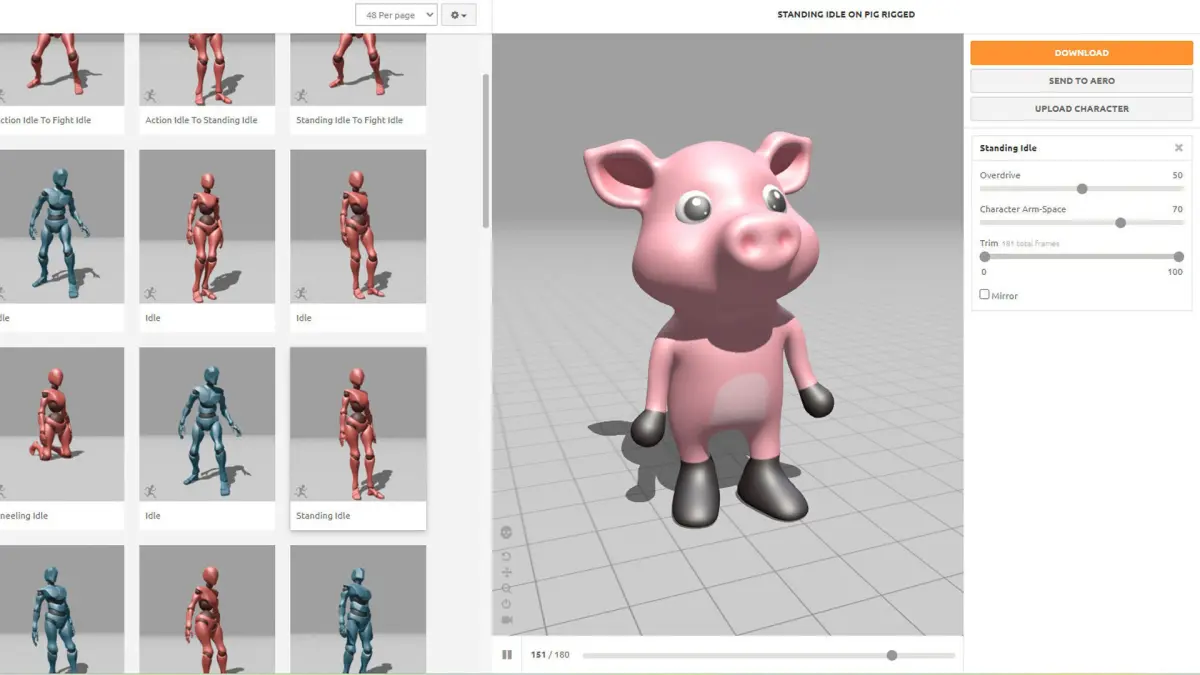Click the Trim end handle at 100
This screenshot has height=675, width=1200.
tap(1179, 257)
